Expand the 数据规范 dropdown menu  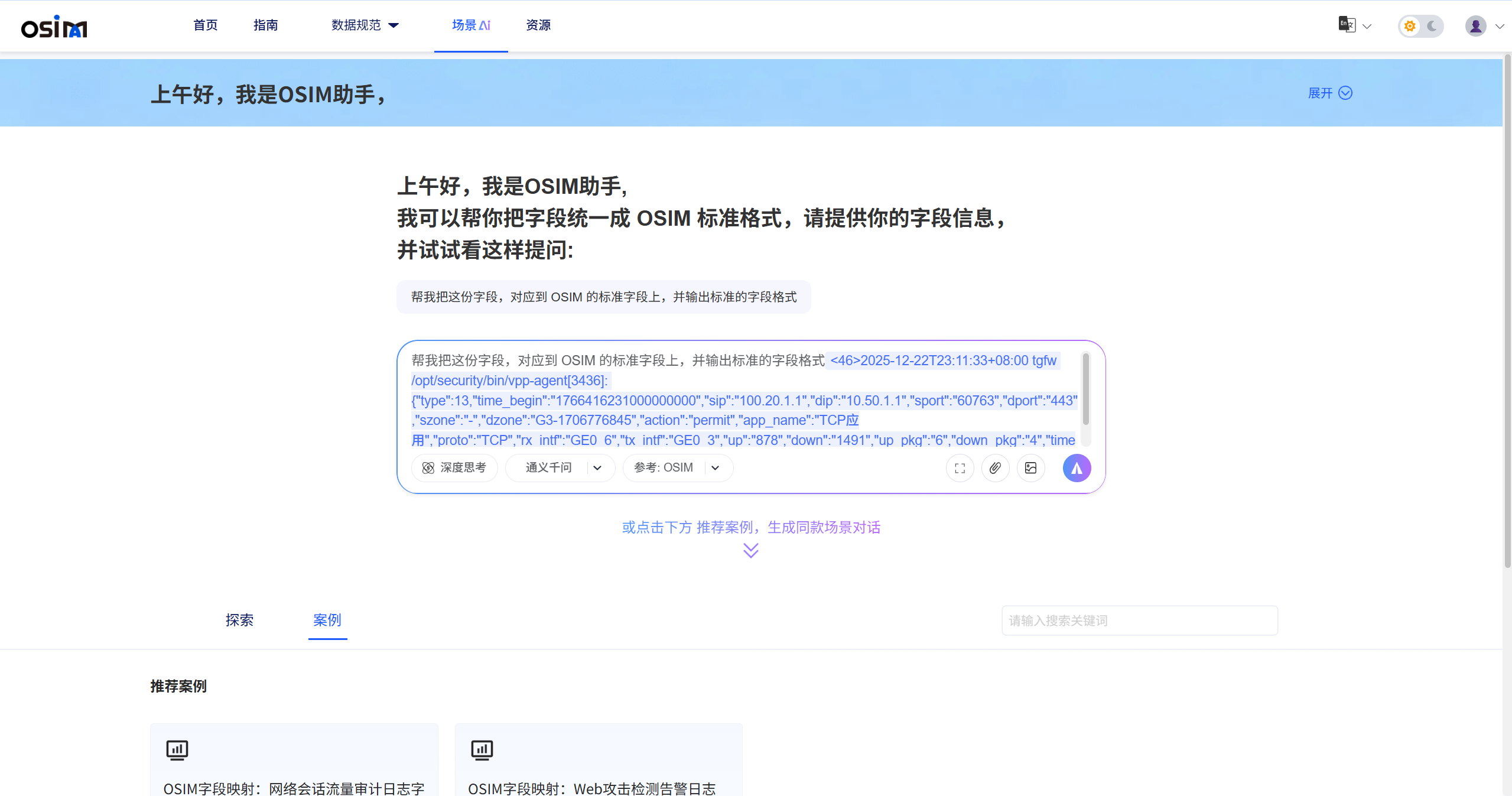click(x=365, y=25)
